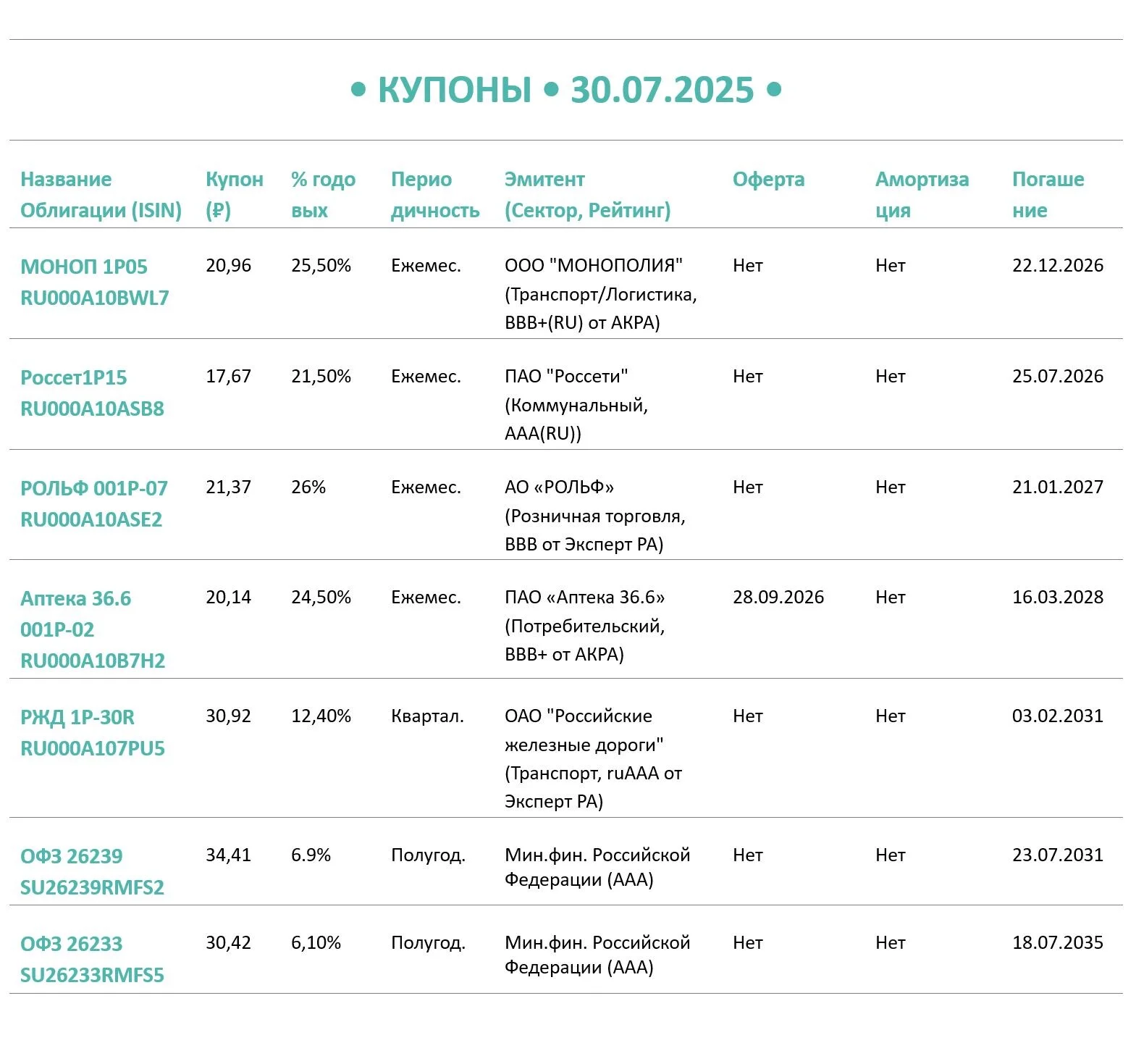
Task: Click Амортизация value "Нет" in ОФЗ 26239 row
Action: point(891,855)
